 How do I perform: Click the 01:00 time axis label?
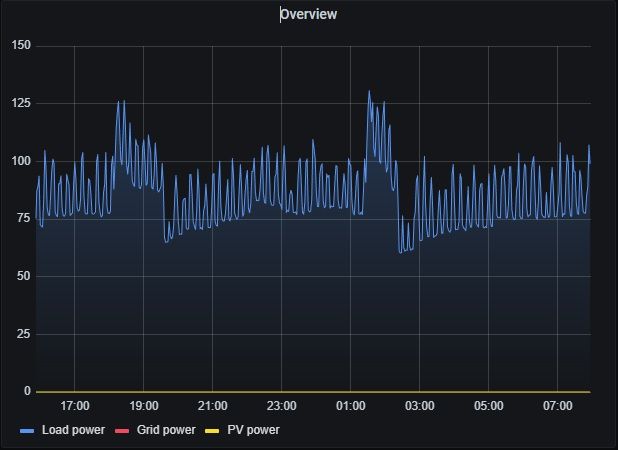(x=350, y=405)
